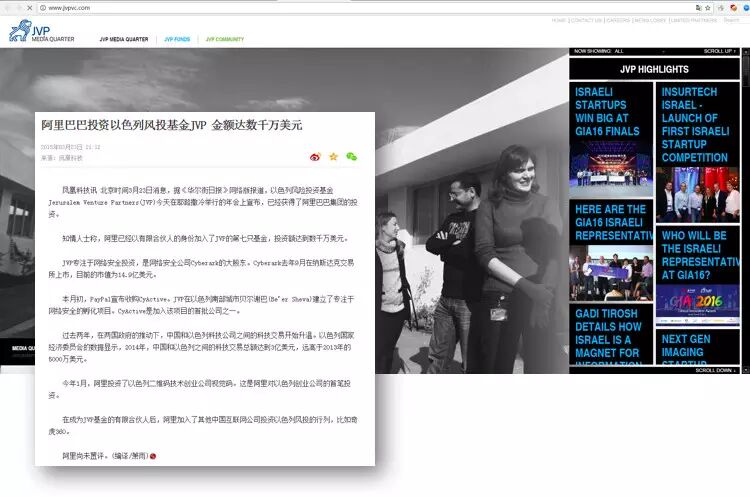Viewport: 750px width, 497px height.
Task: Open the JVP Community nav tab
Action: [225, 39]
